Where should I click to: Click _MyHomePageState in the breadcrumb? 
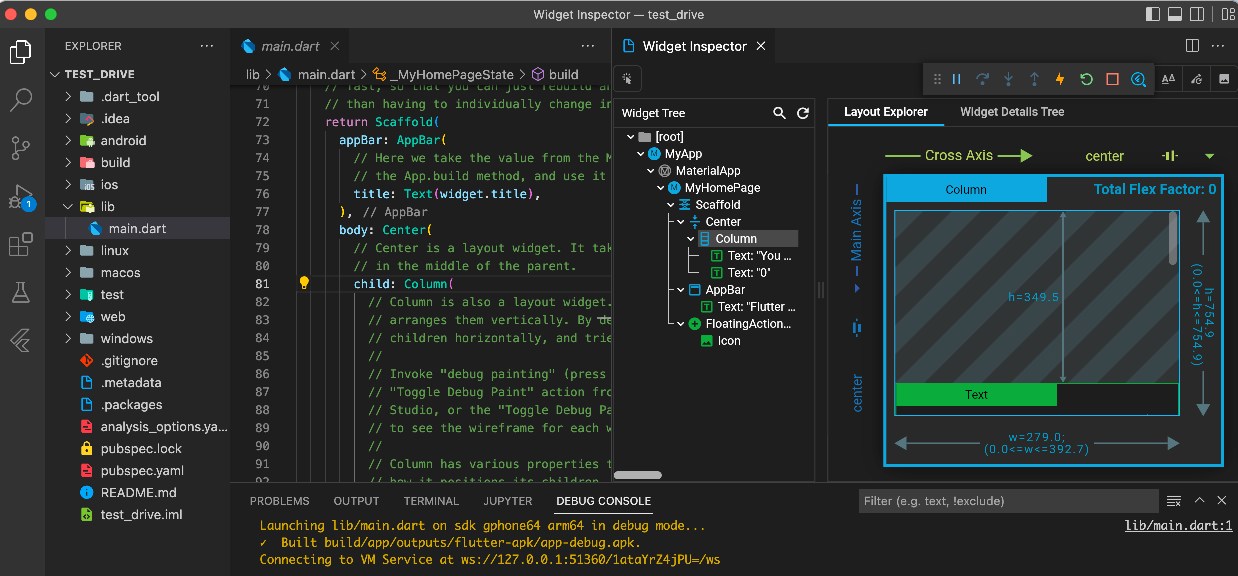pos(452,75)
